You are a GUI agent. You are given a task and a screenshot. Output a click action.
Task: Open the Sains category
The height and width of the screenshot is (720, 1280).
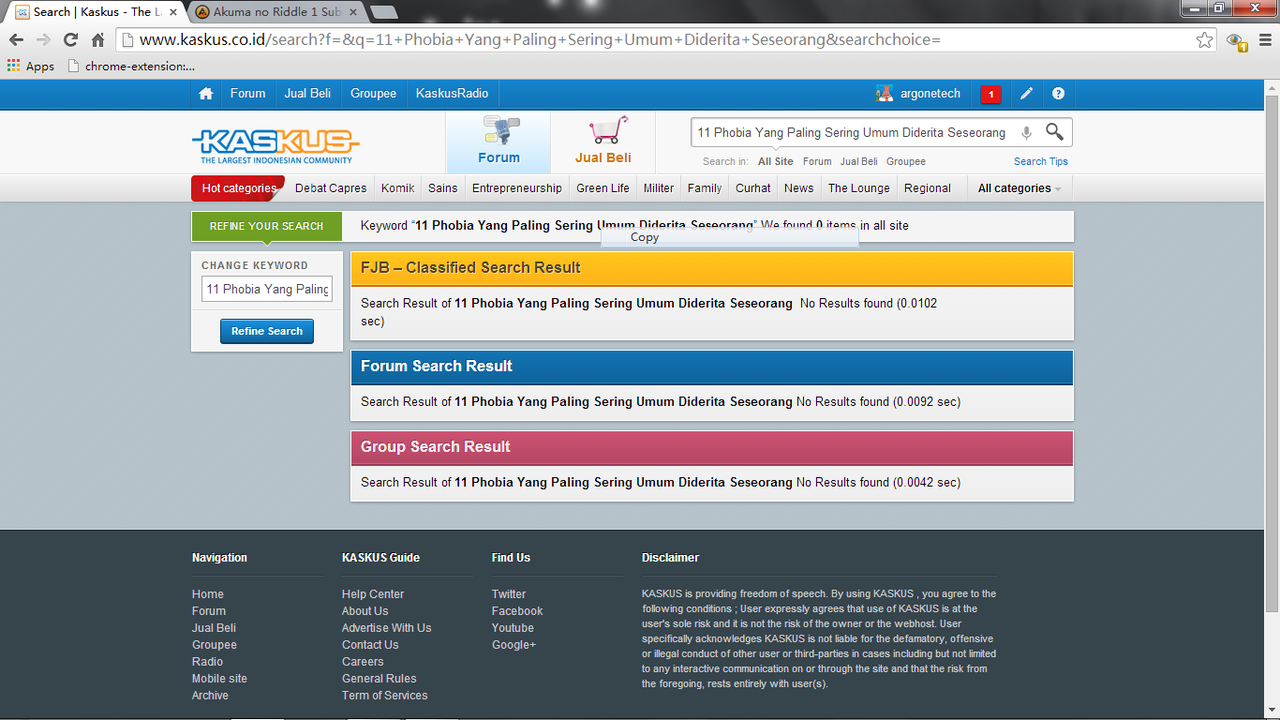click(x=443, y=188)
